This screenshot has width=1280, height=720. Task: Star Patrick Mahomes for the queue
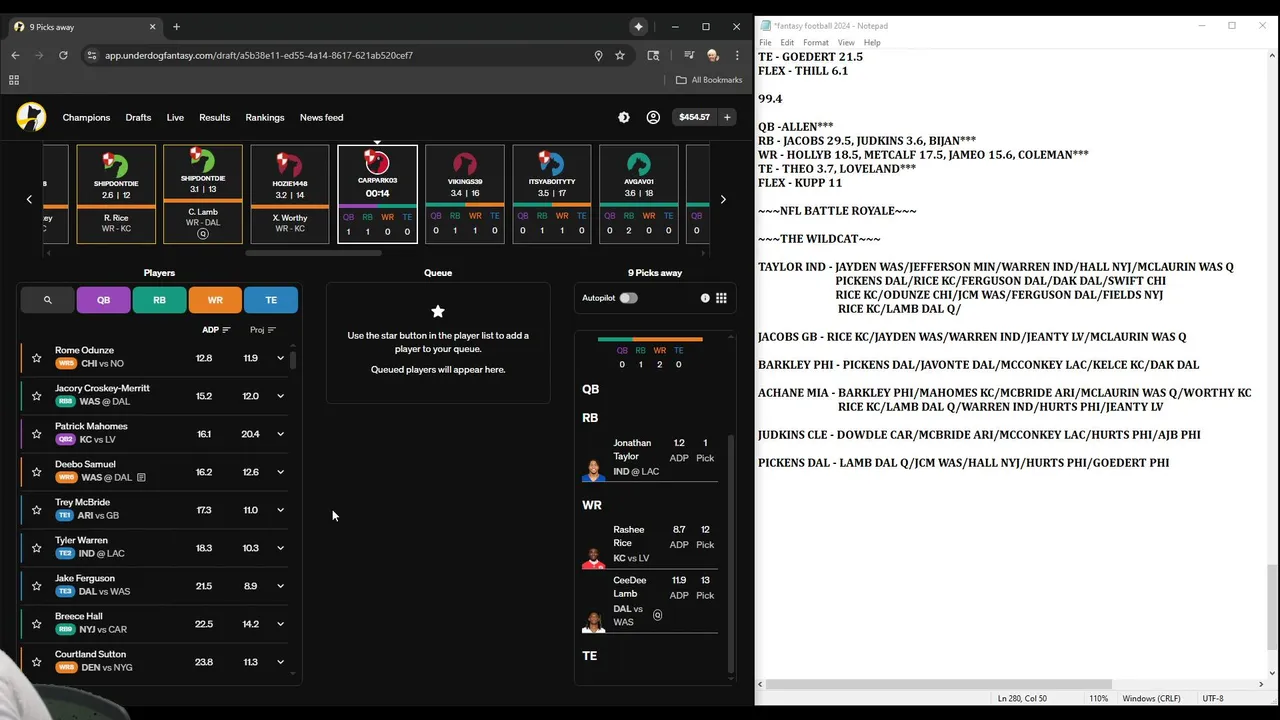[37, 434]
